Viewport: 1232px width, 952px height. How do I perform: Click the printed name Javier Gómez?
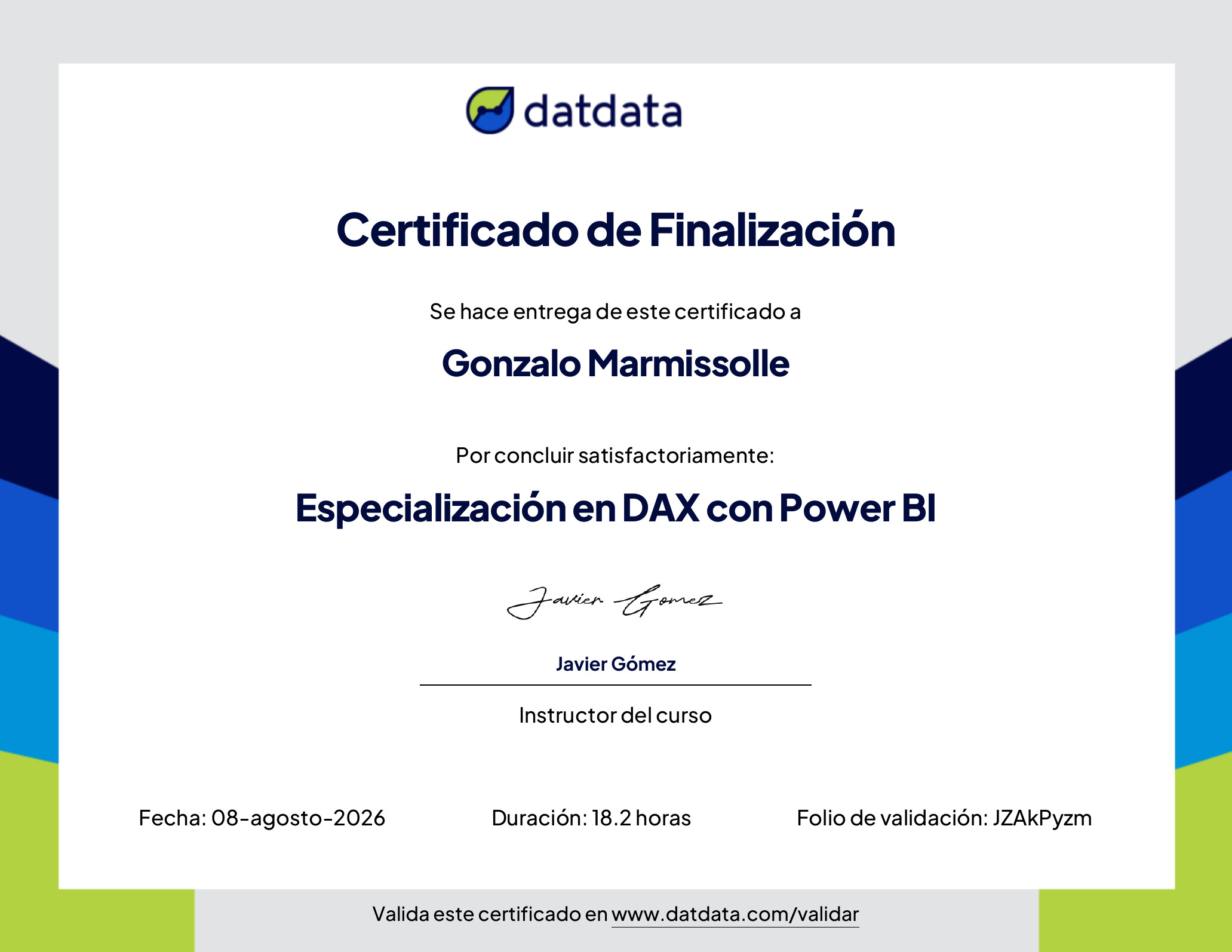pyautogui.click(x=616, y=664)
